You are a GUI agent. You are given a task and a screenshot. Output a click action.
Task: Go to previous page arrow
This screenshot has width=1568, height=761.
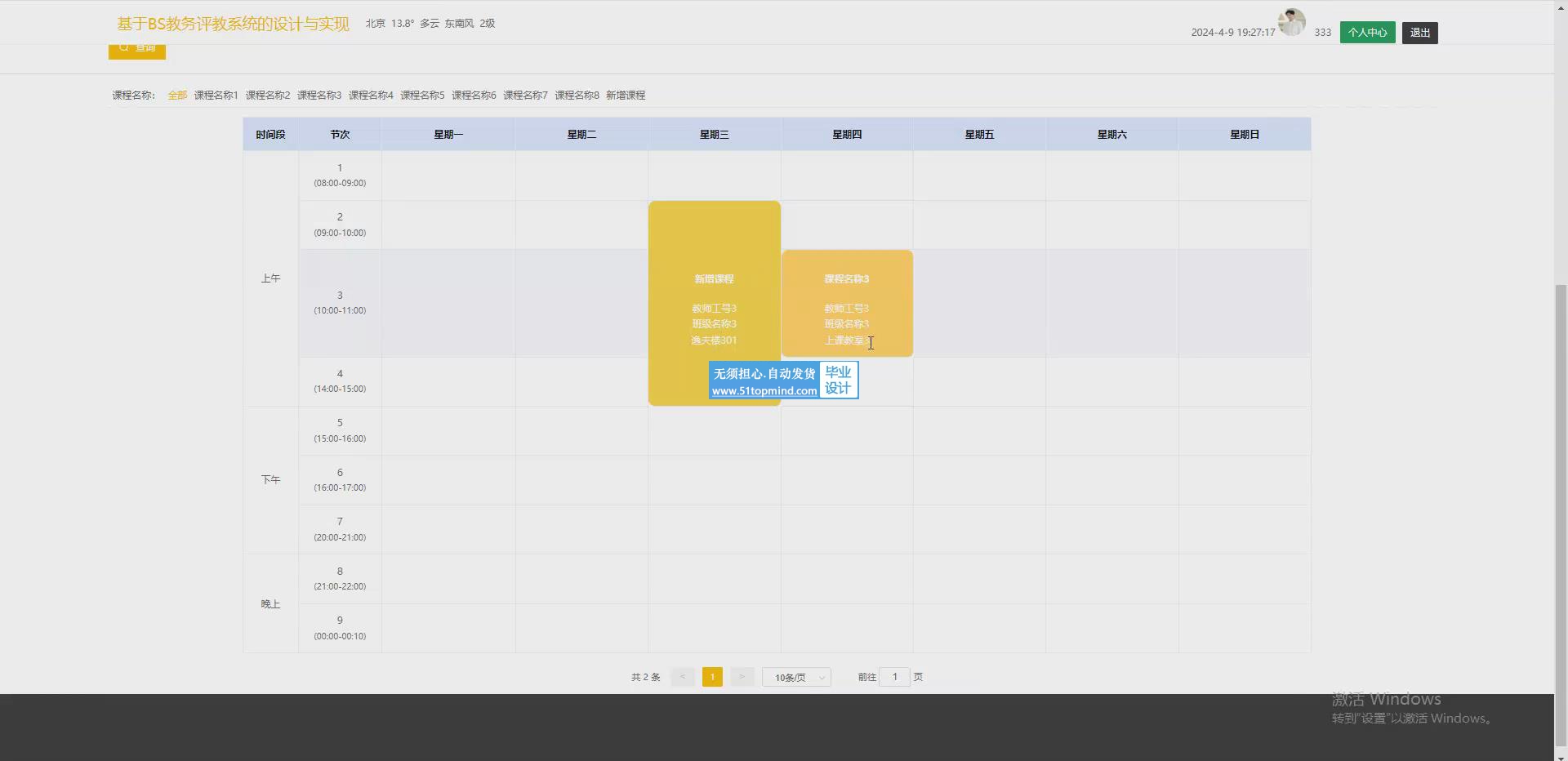683,677
